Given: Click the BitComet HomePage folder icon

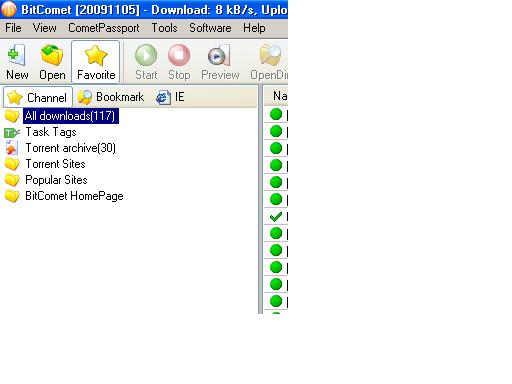Looking at the screenshot, I should (x=12, y=196).
